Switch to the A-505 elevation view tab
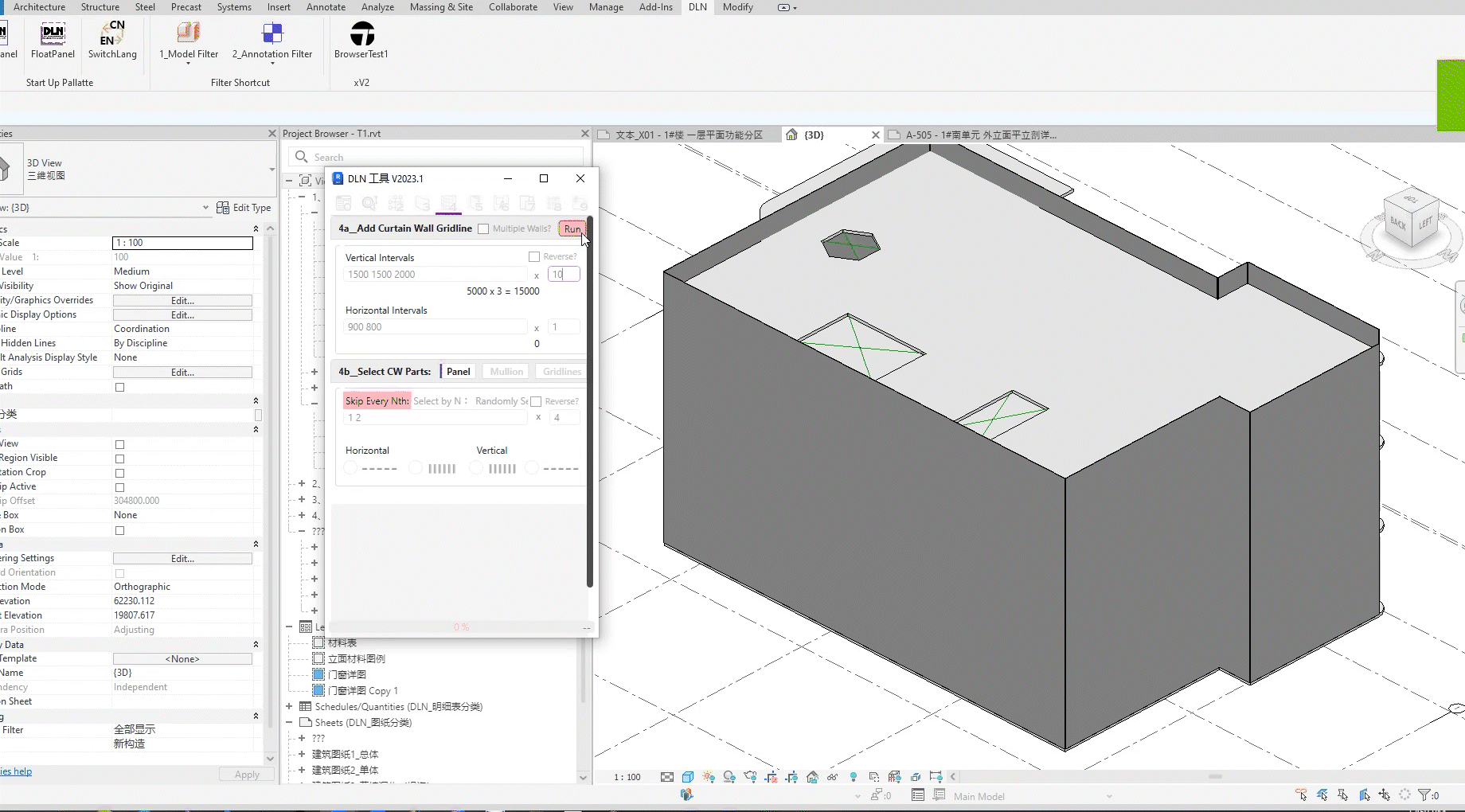 pyautogui.click(x=979, y=135)
